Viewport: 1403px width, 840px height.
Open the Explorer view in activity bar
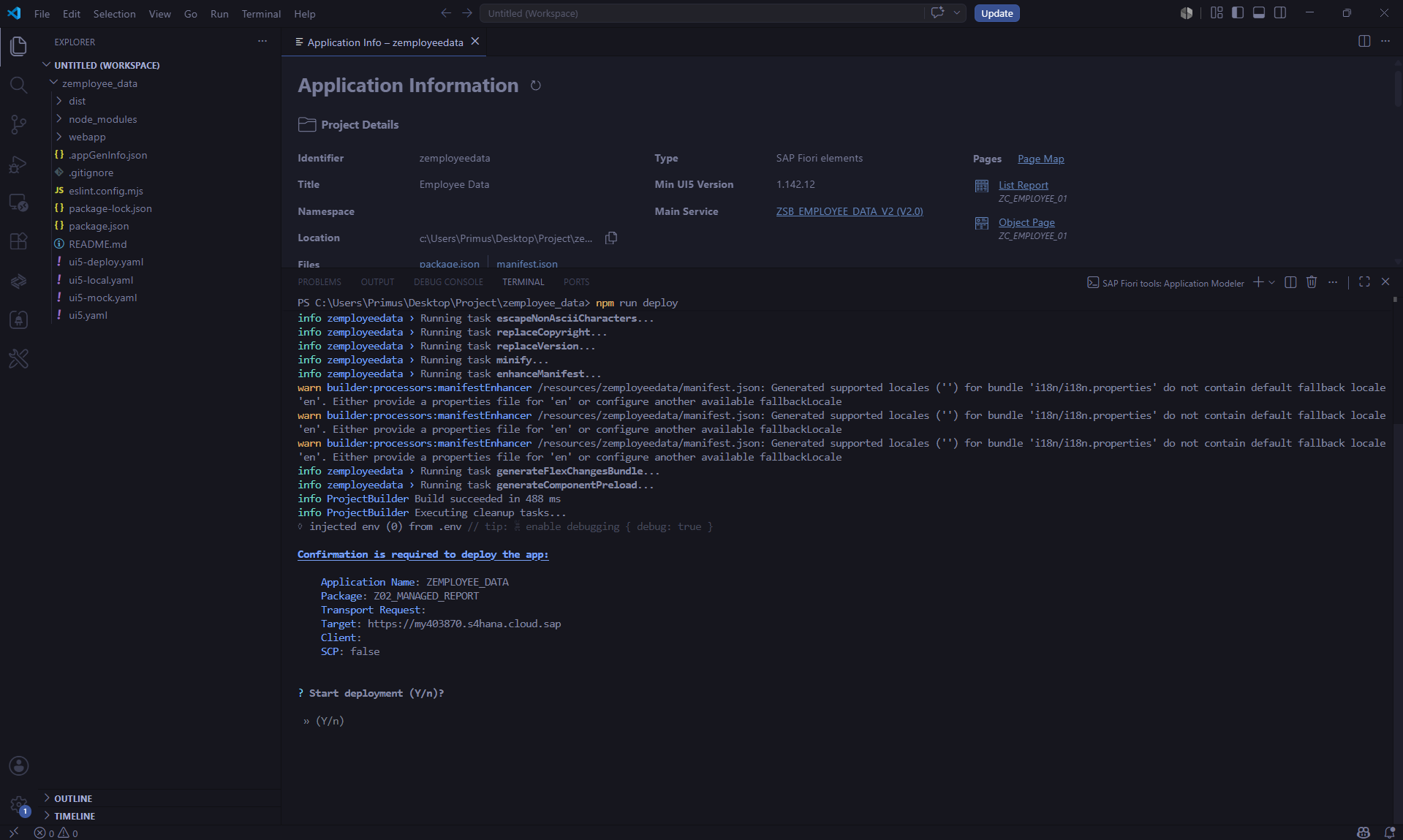(18, 46)
